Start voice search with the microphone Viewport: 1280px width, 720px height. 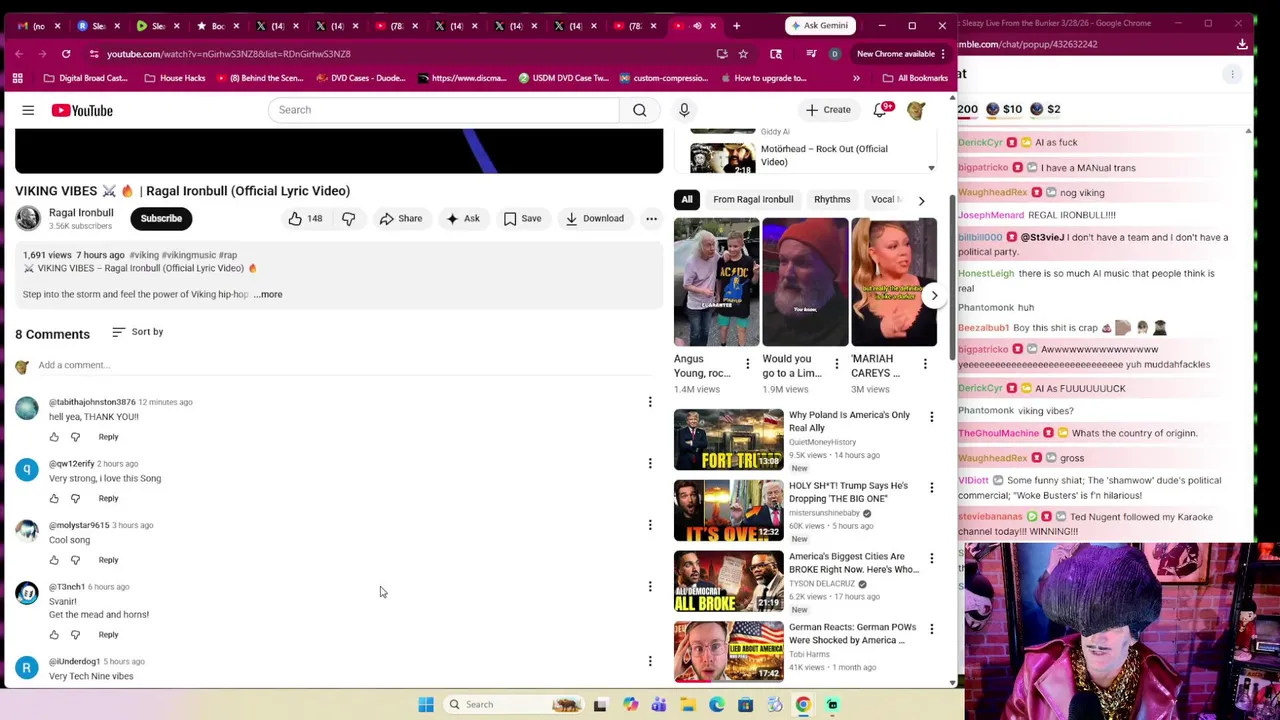pyautogui.click(x=684, y=110)
